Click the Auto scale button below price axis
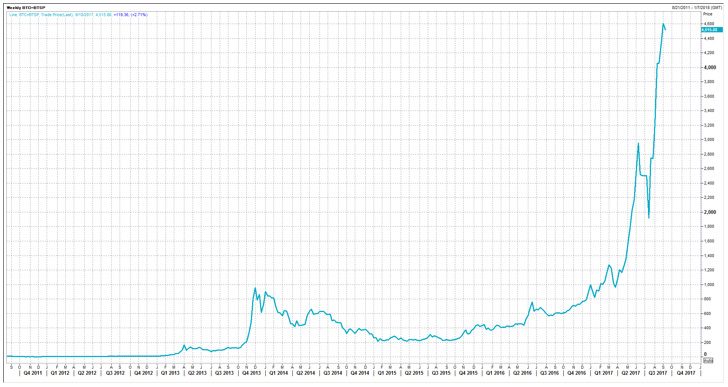The height and width of the screenshot is (387, 728). (708, 360)
